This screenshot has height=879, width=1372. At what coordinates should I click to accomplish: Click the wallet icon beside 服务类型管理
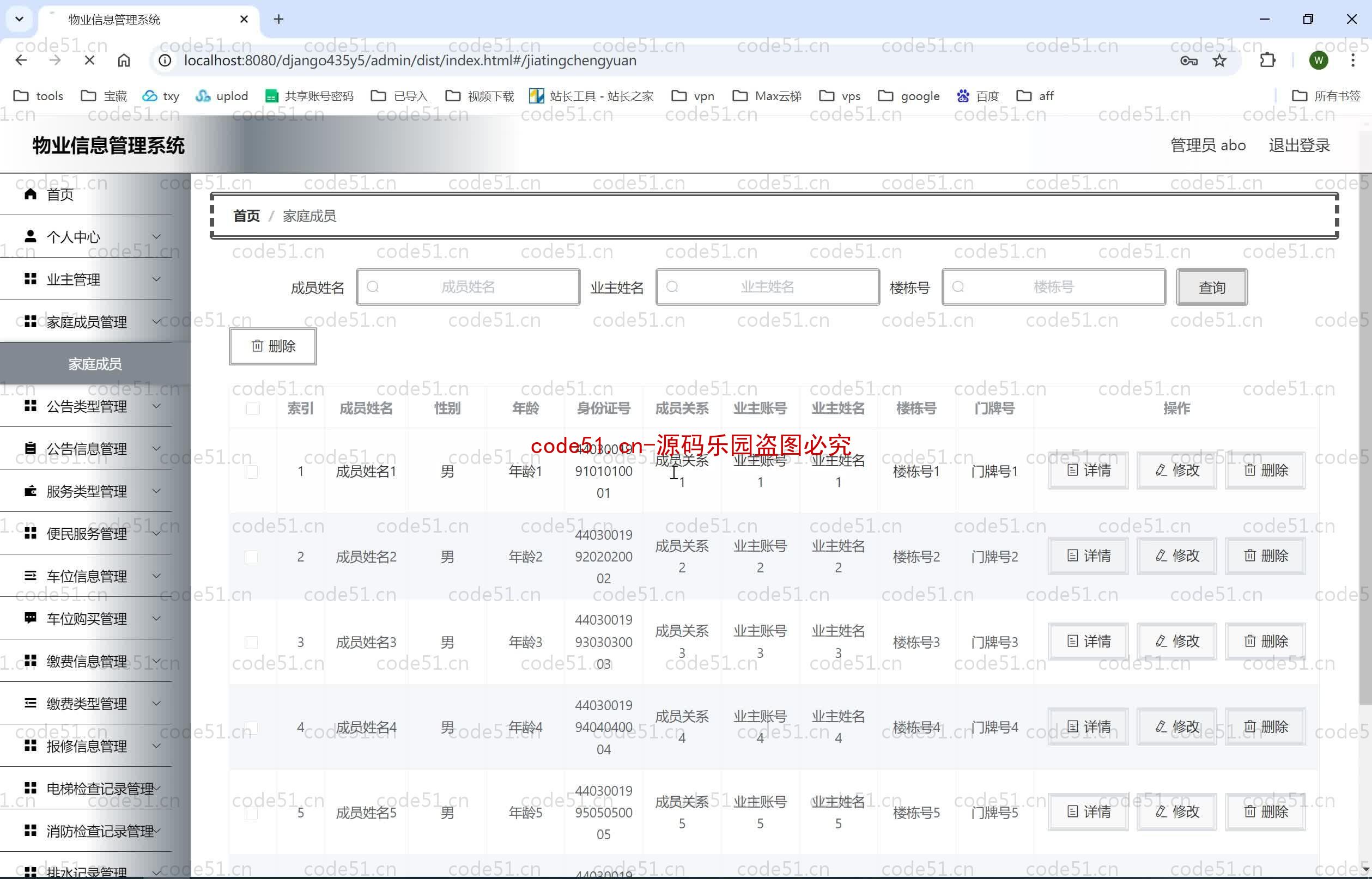31,491
